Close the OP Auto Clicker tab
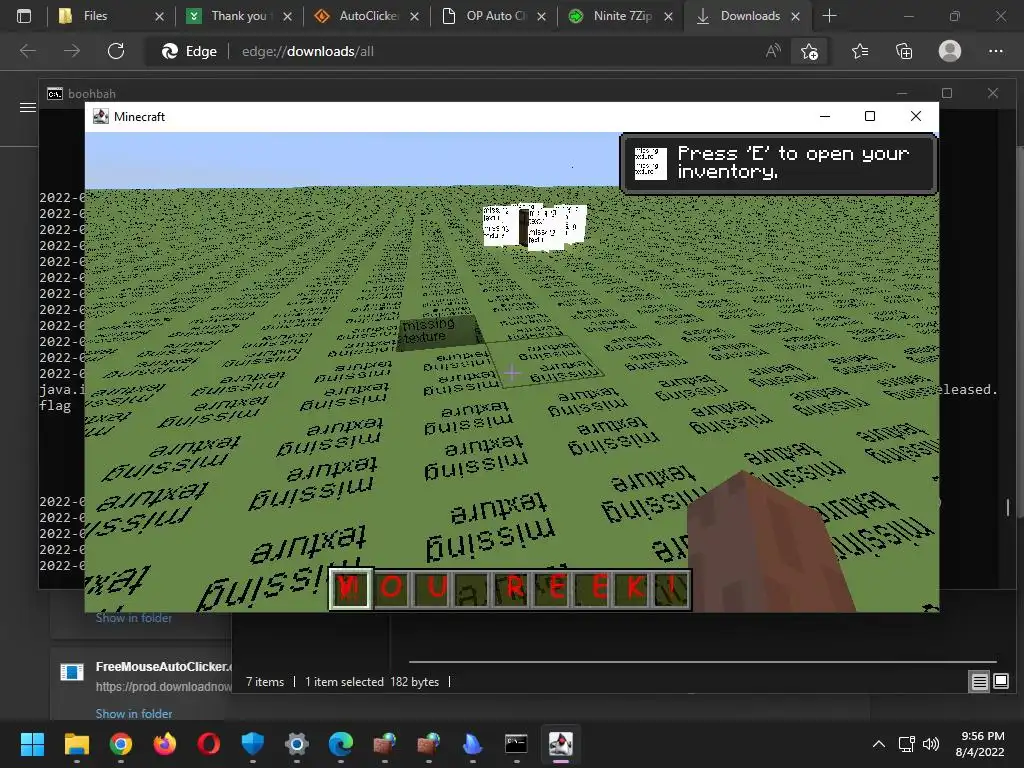The image size is (1024, 768). point(541,17)
